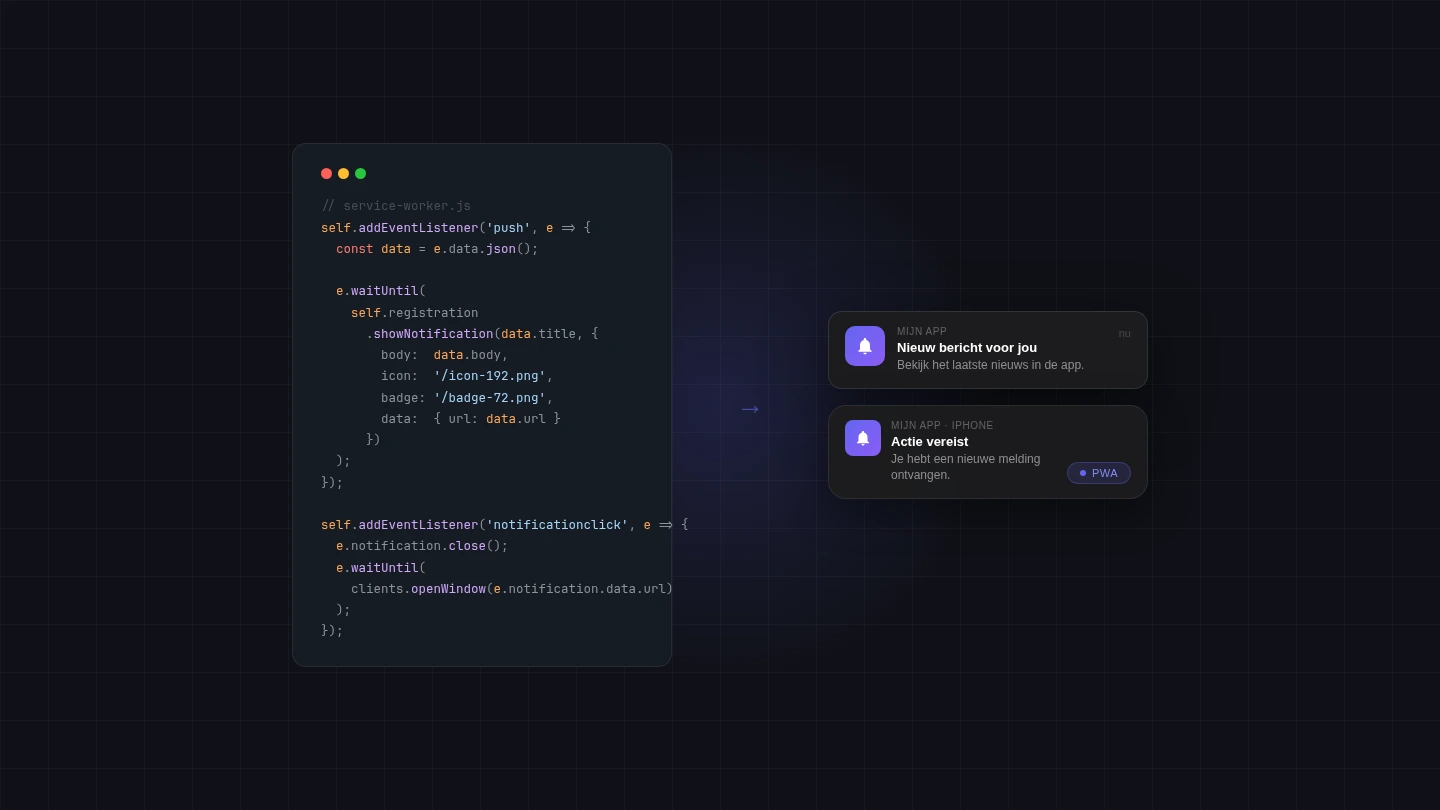Click the bell icon on 'Nieuw bericht voor jou'
The width and height of the screenshot is (1440, 810).
click(x=865, y=346)
